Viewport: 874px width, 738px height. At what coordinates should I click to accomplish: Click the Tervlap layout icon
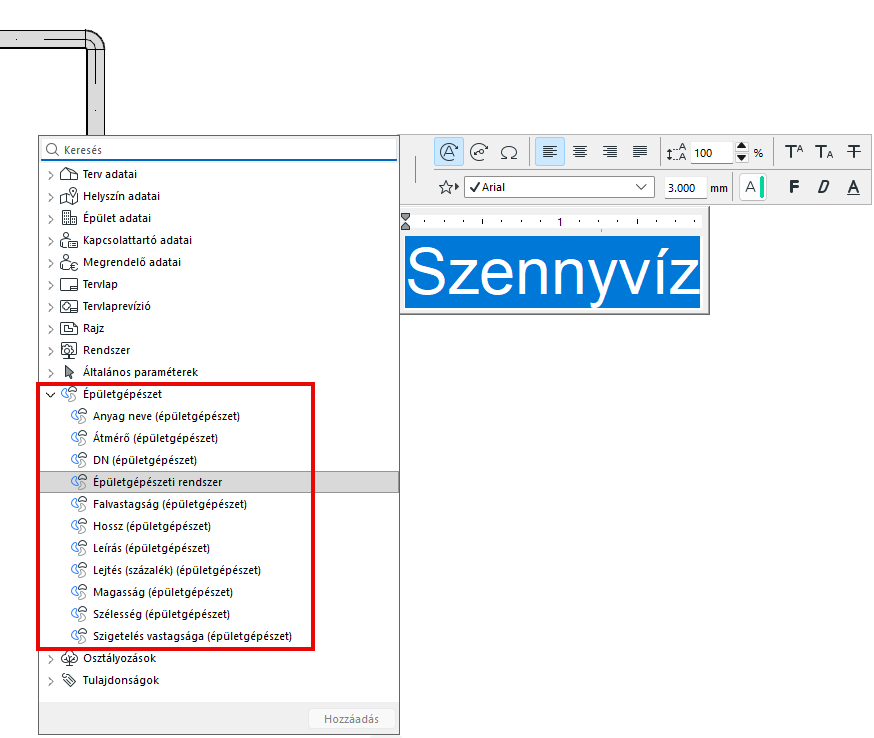[x=69, y=284]
